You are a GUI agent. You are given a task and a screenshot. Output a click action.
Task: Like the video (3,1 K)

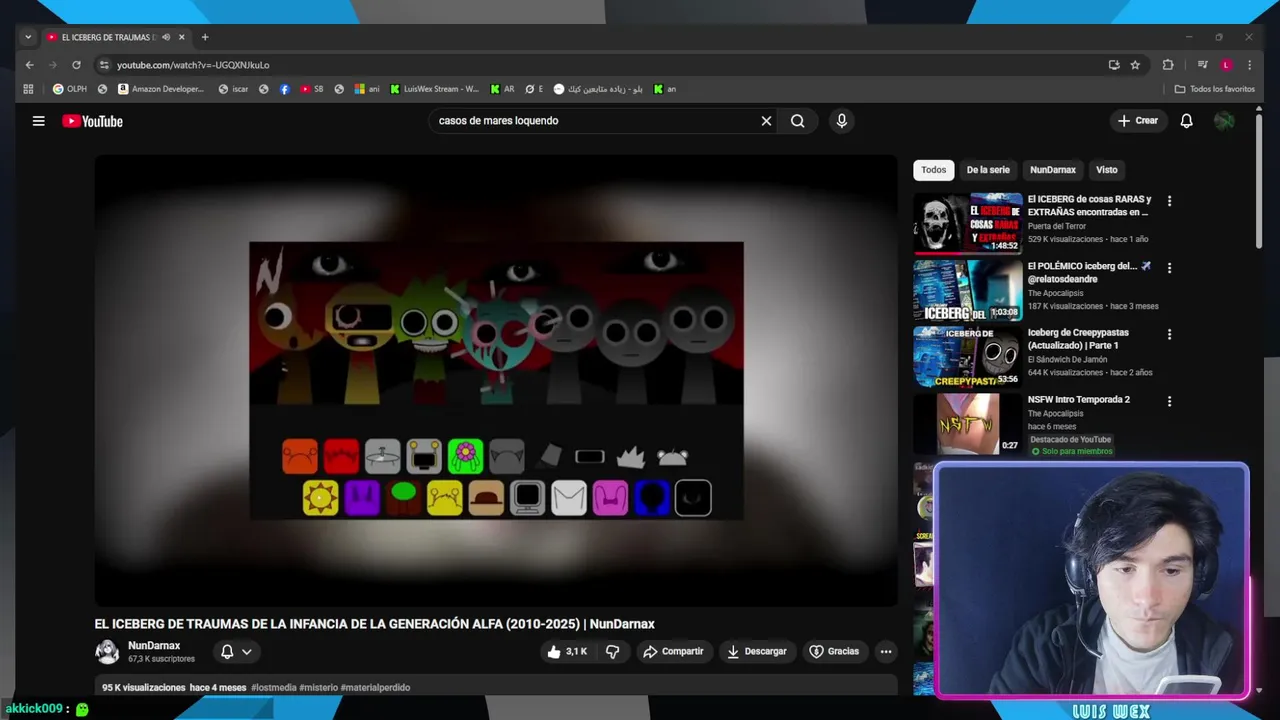click(567, 651)
